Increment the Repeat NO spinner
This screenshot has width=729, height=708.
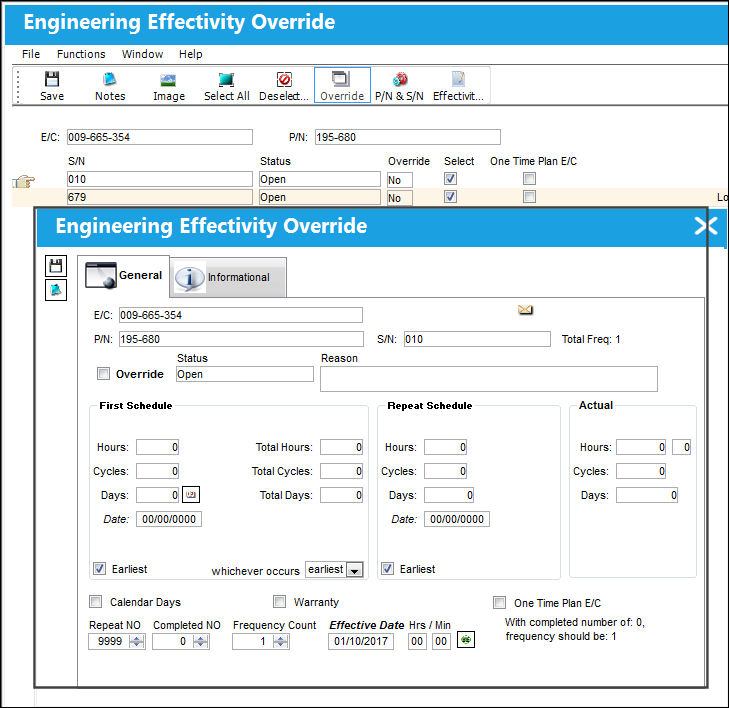pos(137,638)
